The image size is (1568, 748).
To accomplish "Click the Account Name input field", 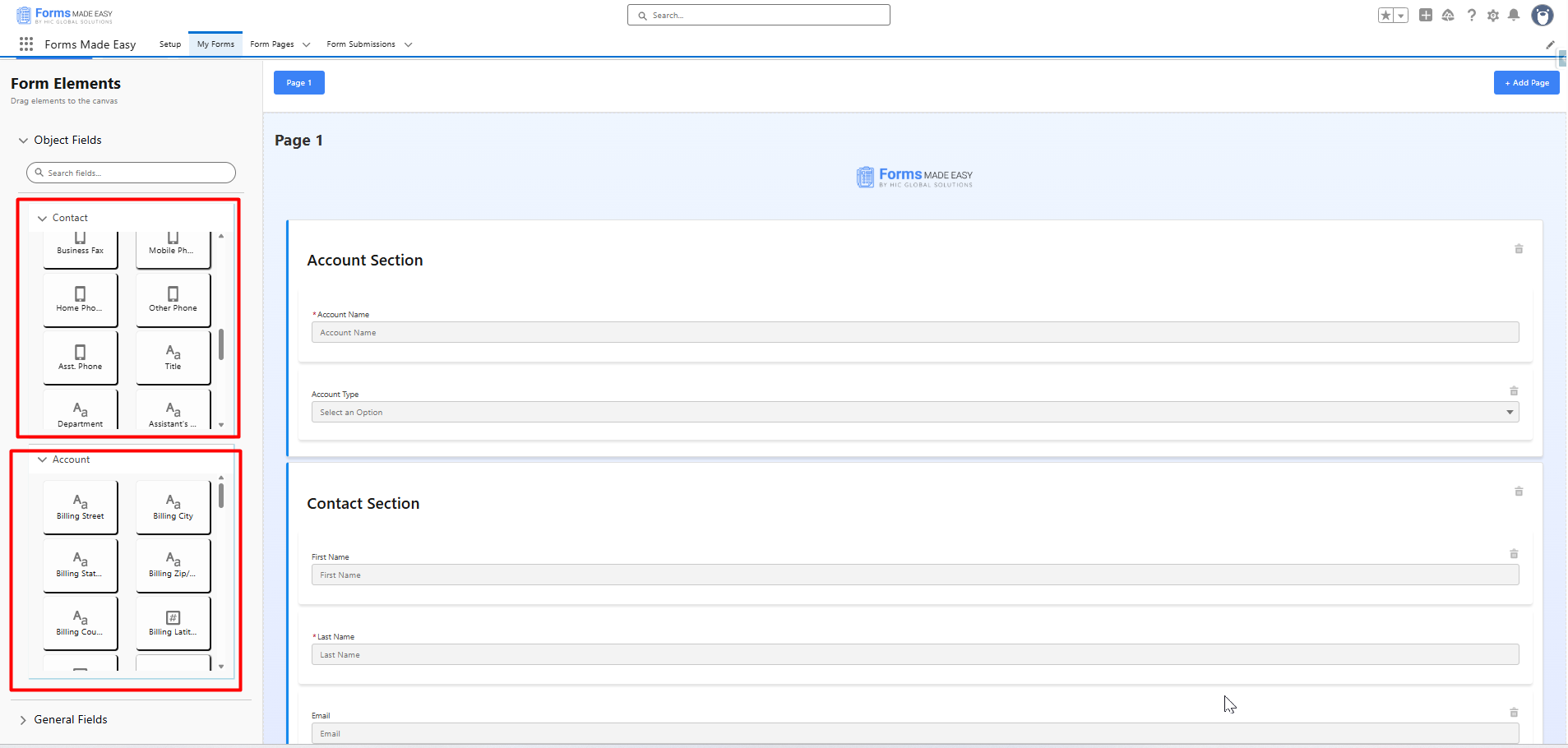I will (x=915, y=332).
